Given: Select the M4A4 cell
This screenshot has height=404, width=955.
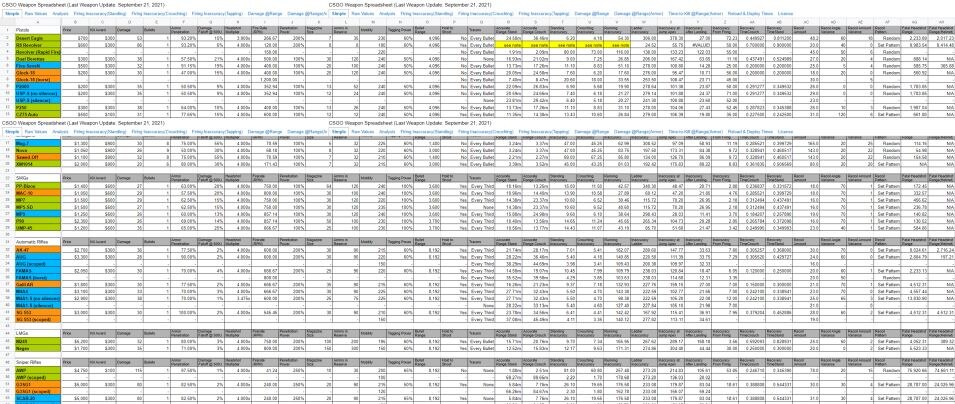Looking at the screenshot, I should coord(37,291).
